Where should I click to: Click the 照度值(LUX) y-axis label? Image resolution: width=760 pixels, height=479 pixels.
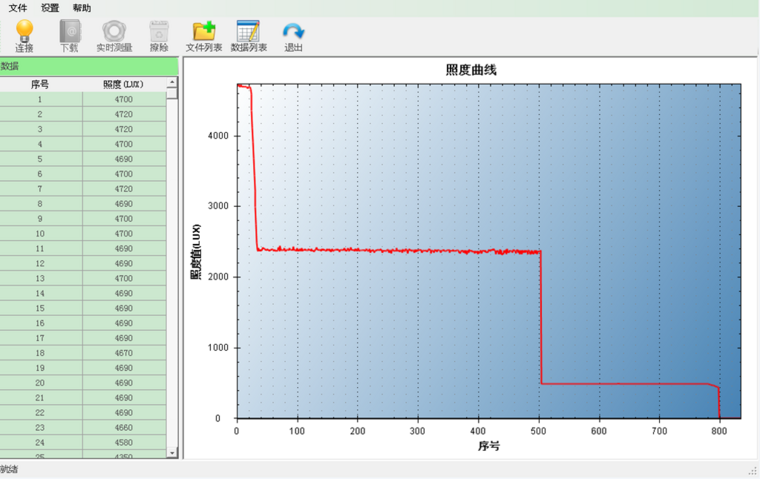coord(195,252)
